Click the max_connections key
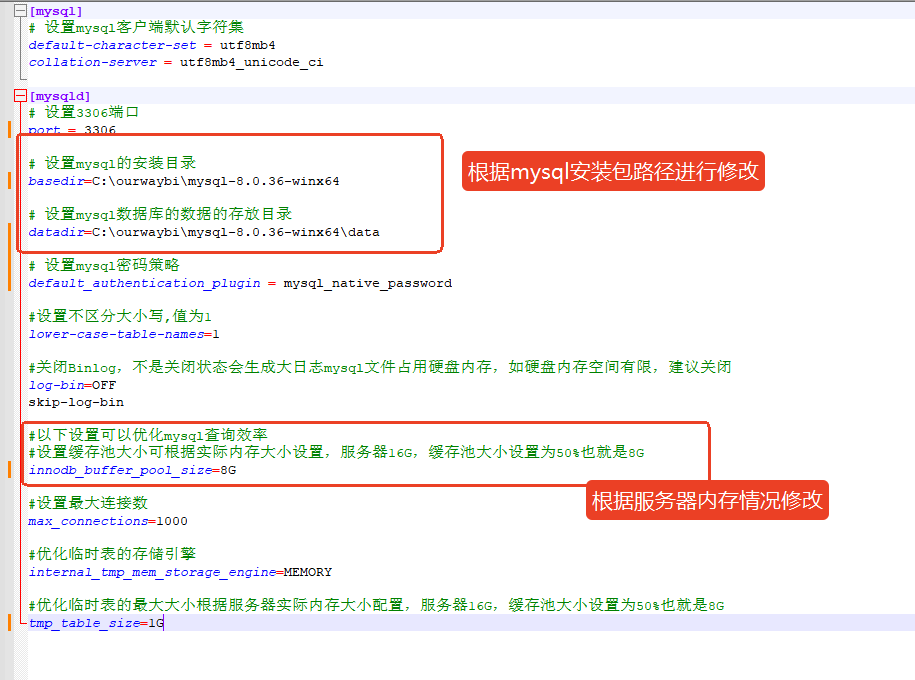915x680 pixels. click(x=88, y=521)
